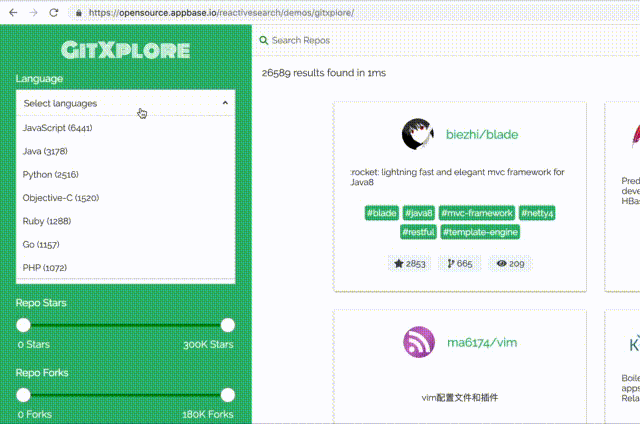Image resolution: width=640 pixels, height=424 pixels.
Task: Click the Repo Stars minimum slider handle
Action: (23, 325)
